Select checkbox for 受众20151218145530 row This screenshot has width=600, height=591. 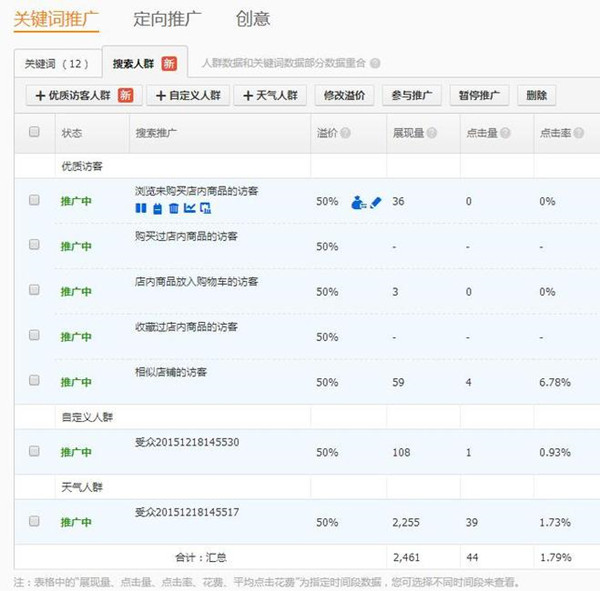pos(35,451)
